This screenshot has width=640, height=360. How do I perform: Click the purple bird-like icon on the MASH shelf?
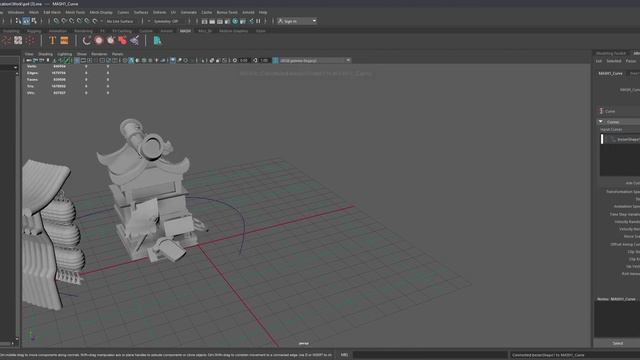point(134,40)
